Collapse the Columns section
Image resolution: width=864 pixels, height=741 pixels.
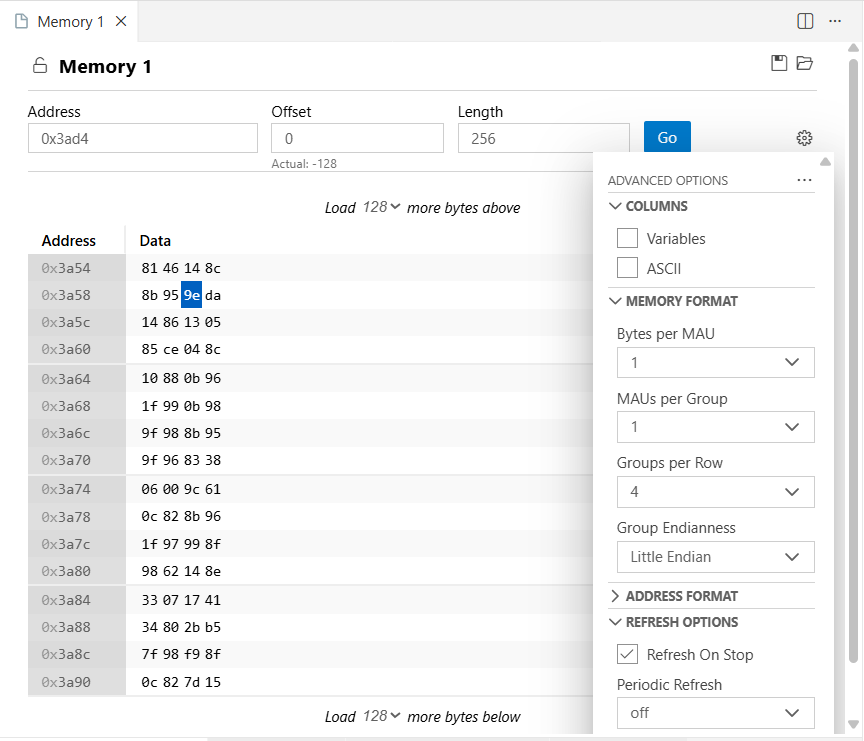pos(615,206)
